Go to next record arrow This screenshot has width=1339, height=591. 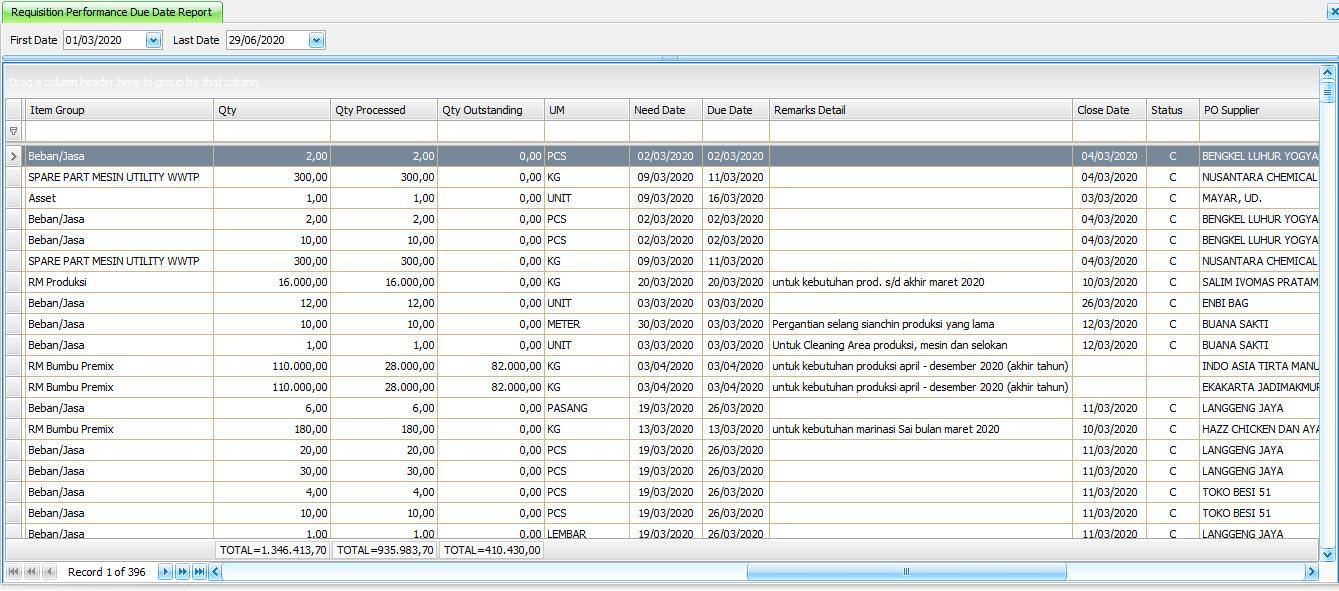coord(165,572)
